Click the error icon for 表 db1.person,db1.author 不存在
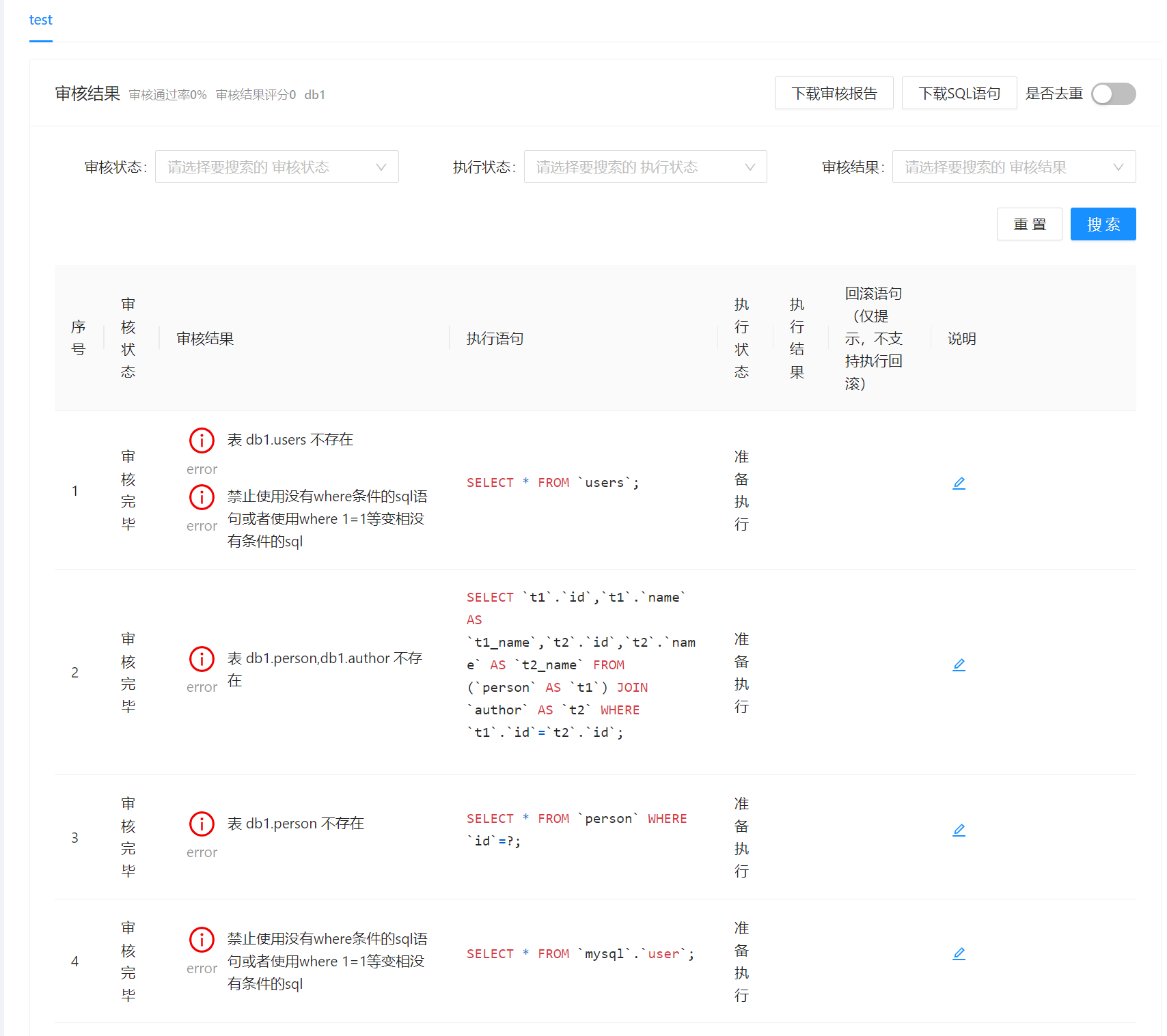Viewport: 1167px width, 1036px height. tap(202, 658)
